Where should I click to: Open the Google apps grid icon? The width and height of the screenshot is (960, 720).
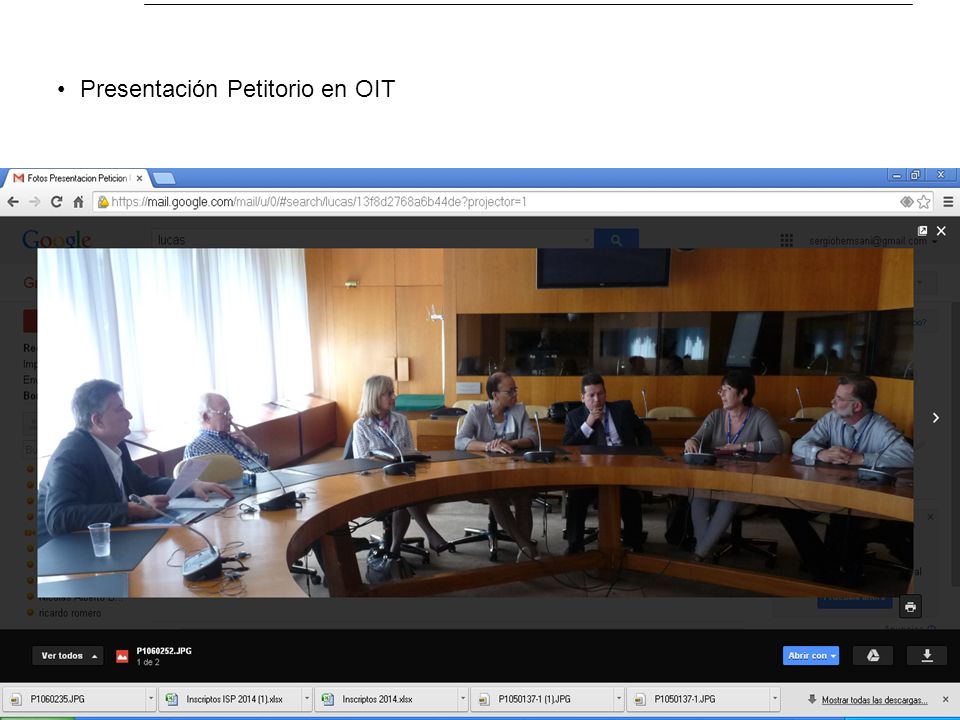coord(787,240)
